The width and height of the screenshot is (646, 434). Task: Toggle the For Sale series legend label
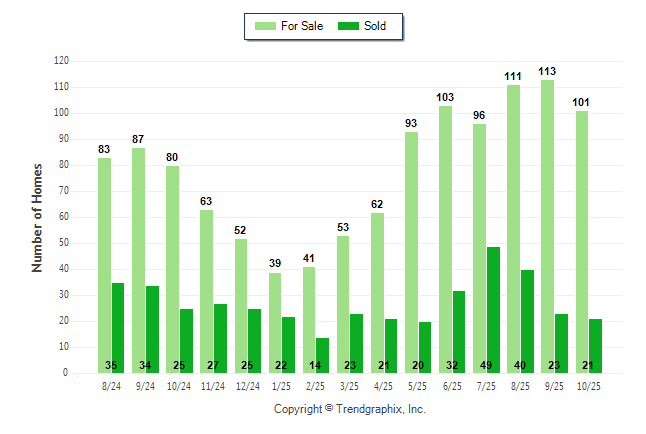click(x=302, y=26)
